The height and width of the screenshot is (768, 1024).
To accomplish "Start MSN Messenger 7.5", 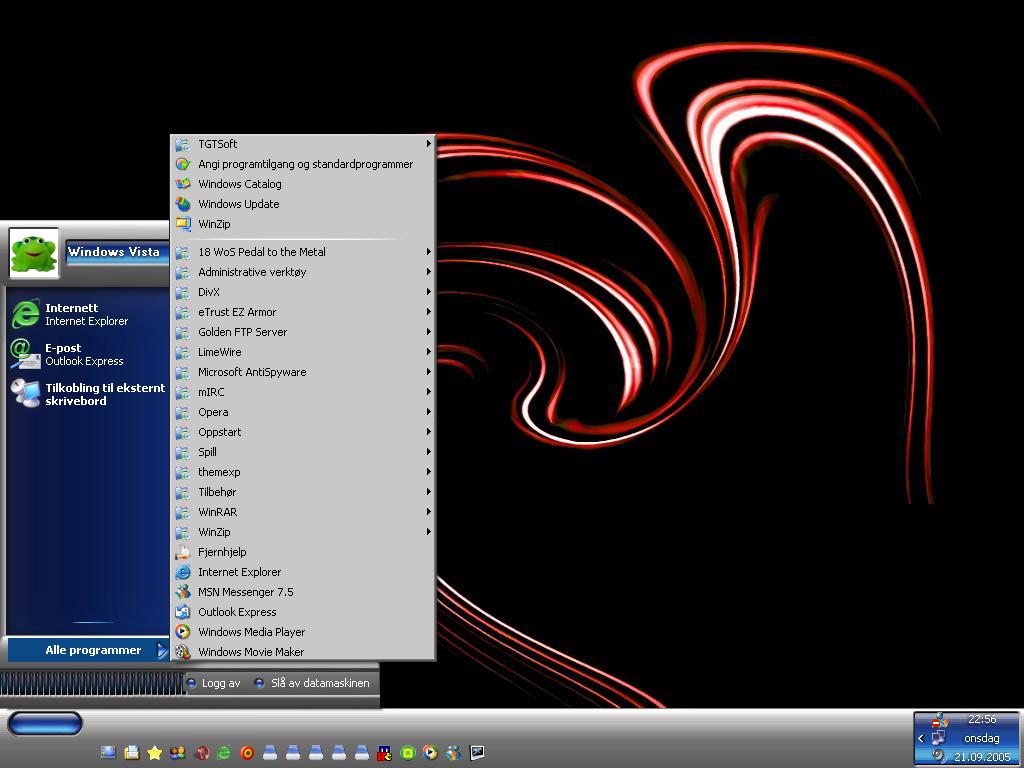I will coord(302,592).
